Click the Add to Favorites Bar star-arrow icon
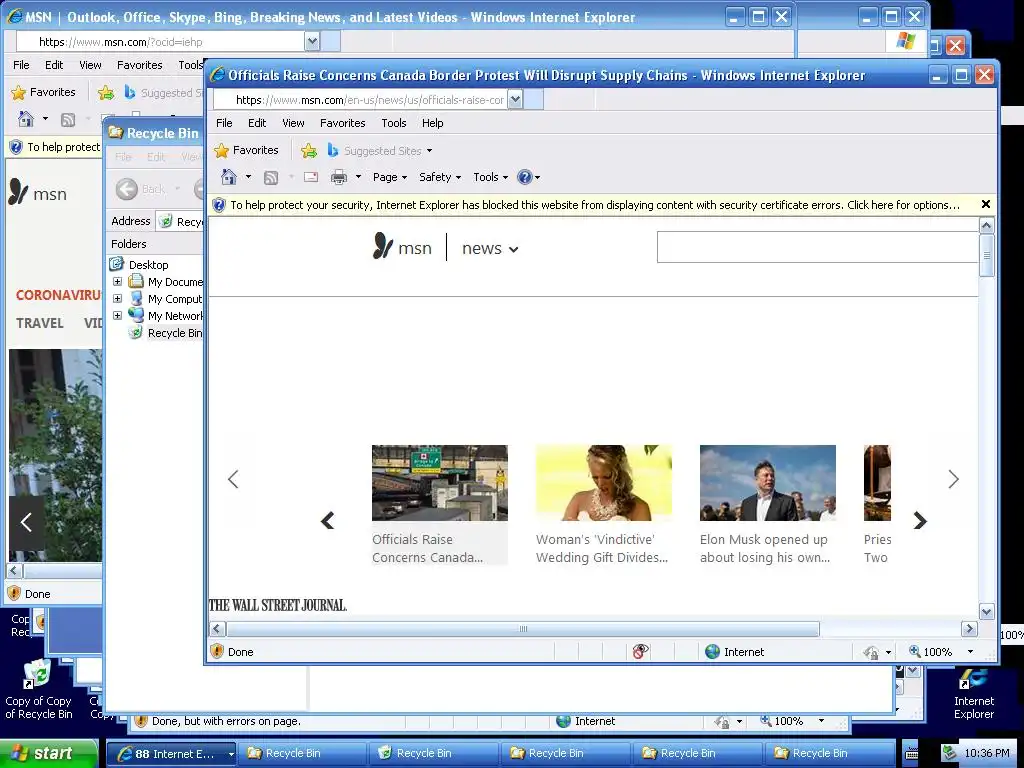Viewport: 1024px width, 768px height. click(309, 151)
